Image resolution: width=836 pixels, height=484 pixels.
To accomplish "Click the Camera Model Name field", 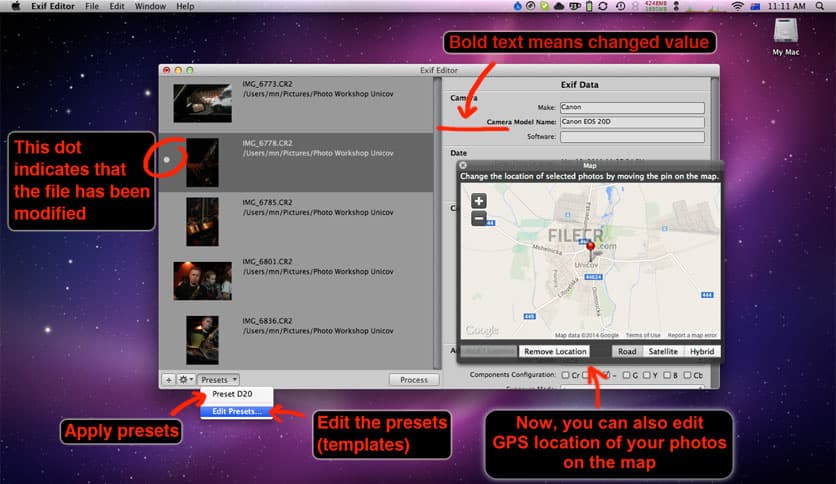I will click(632, 122).
